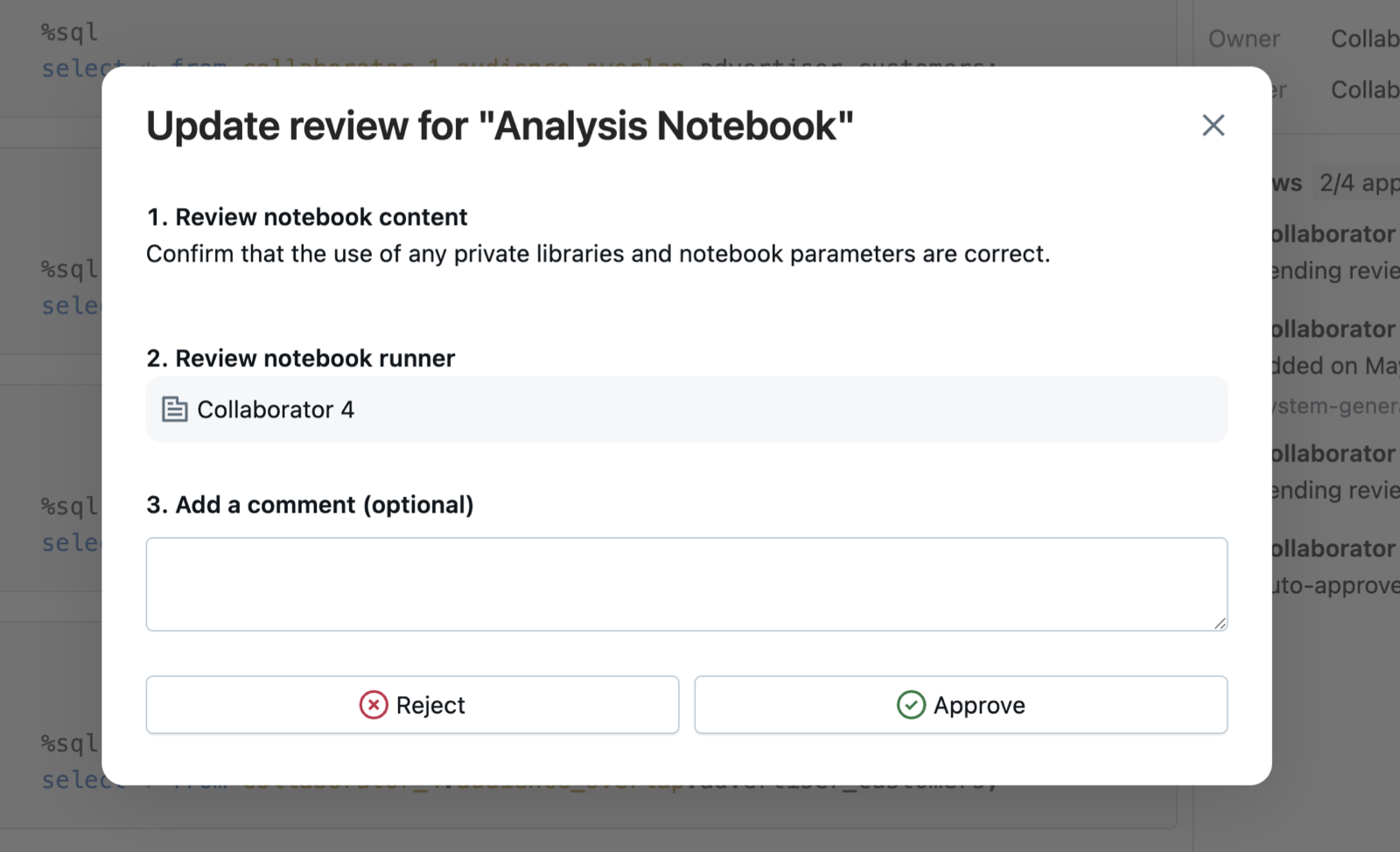Viewport: 1400px width, 852px height.
Task: Click the "2. Review notebook runner" heading
Action: [x=301, y=359]
